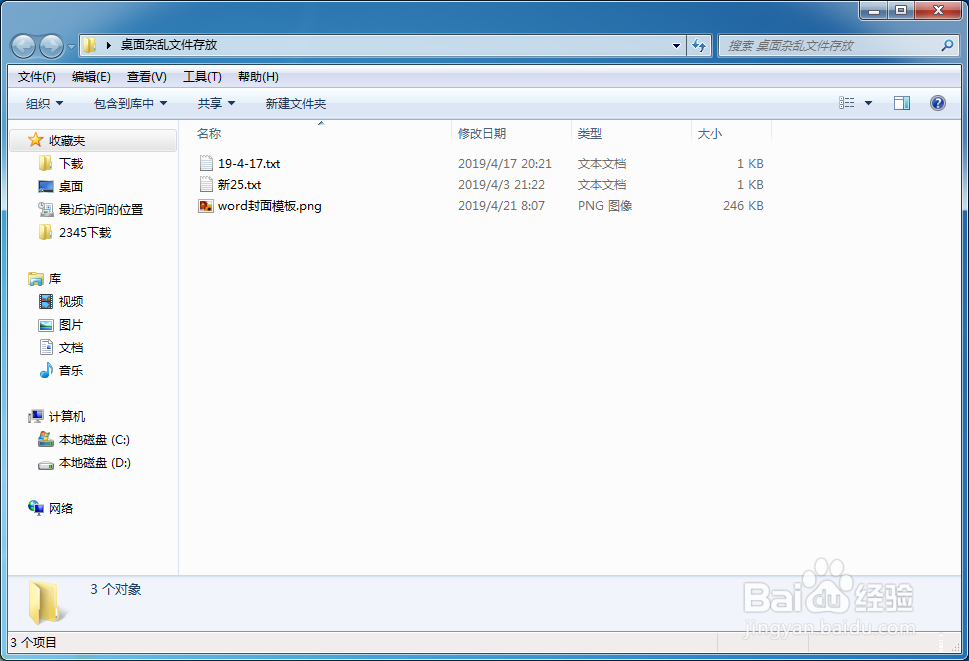Select the file 19-4-17.txt
Viewport: 969px width, 661px height.
tap(249, 164)
